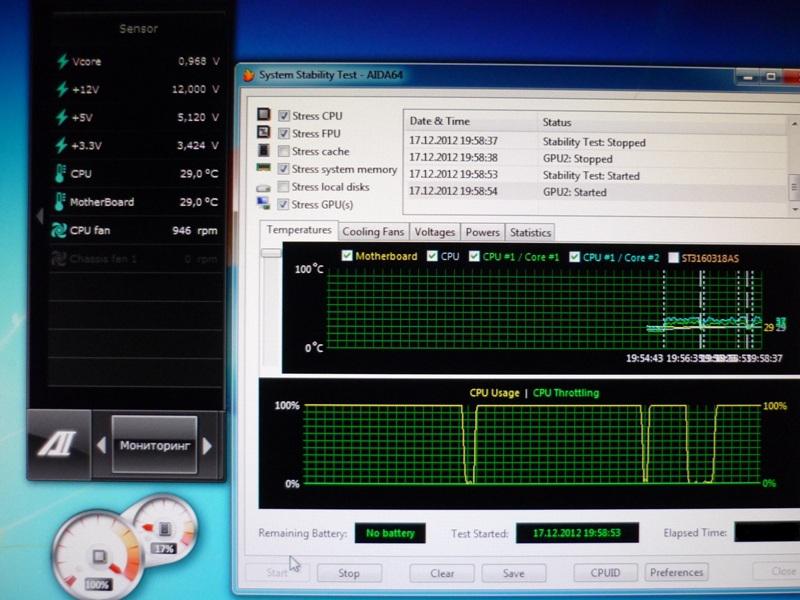The height and width of the screenshot is (600, 800).
Task: Click the Clear button
Action: pos(442,573)
